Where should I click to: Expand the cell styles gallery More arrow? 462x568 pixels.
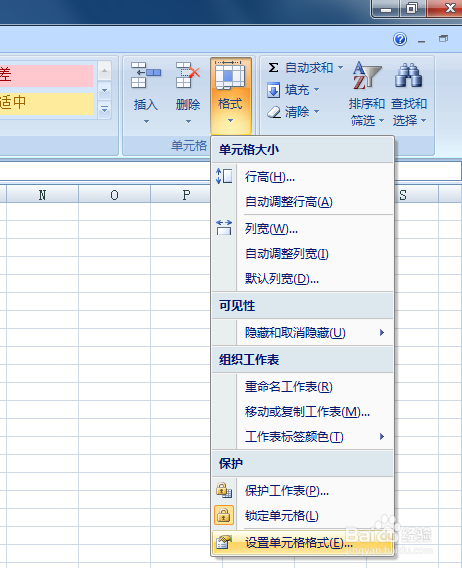coord(104,109)
